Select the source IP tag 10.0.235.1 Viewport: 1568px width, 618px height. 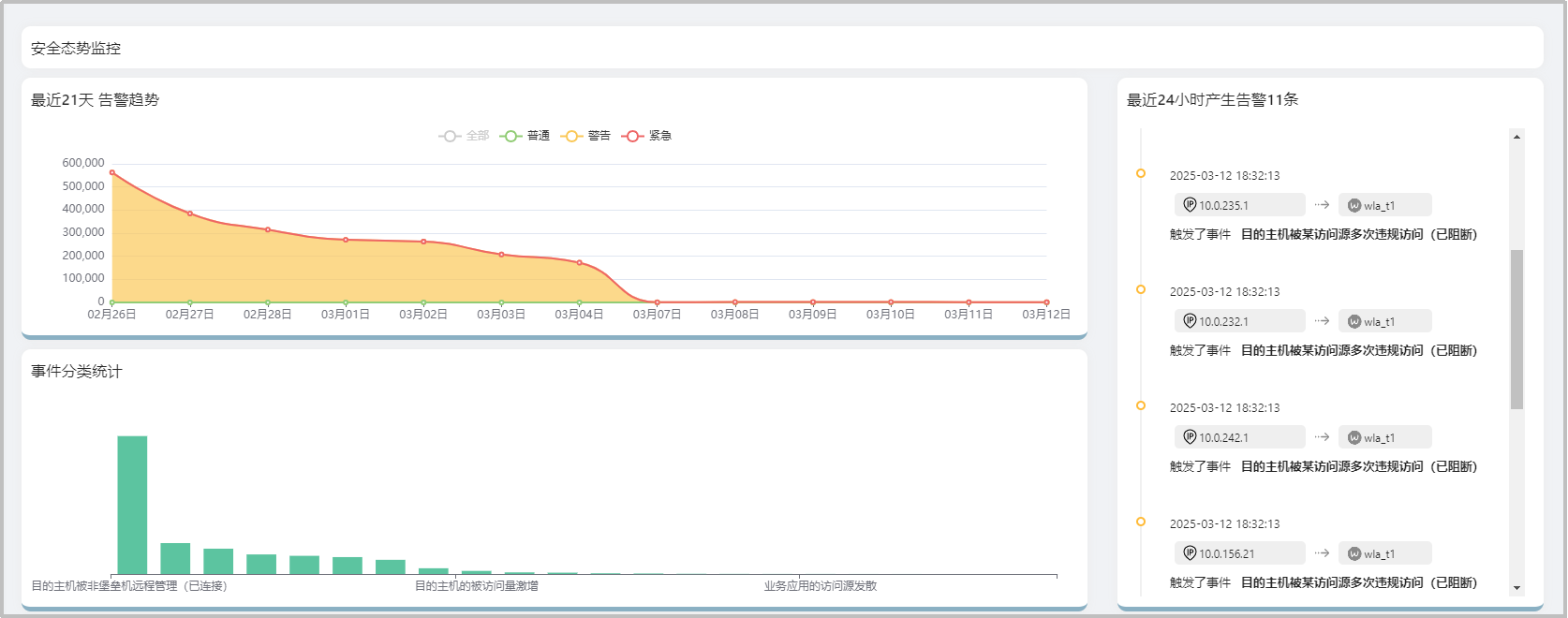[1240, 205]
